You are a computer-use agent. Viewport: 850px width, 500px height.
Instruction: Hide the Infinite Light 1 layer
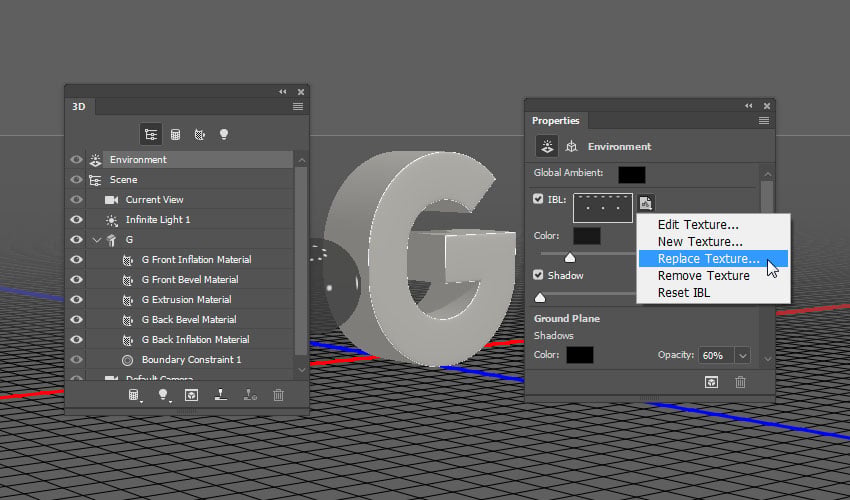click(x=76, y=220)
